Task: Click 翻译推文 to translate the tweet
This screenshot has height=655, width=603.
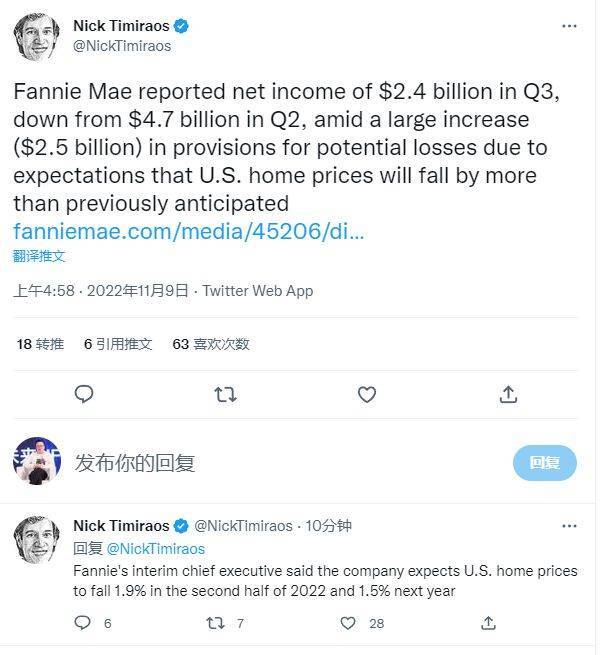Action: 39,256
